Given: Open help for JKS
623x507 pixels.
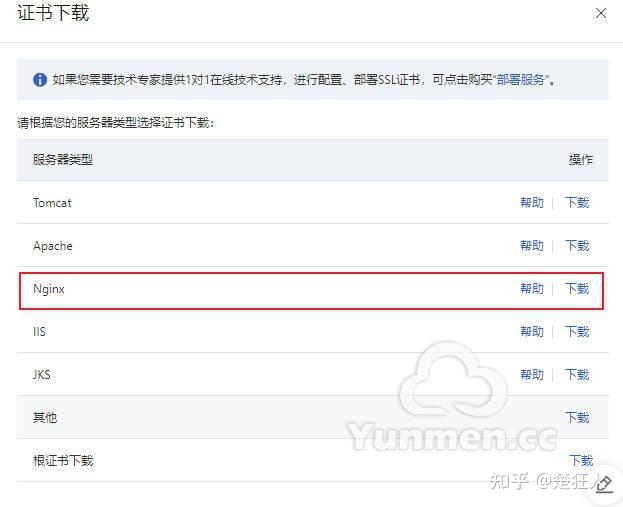Looking at the screenshot, I should pyautogui.click(x=532, y=374).
